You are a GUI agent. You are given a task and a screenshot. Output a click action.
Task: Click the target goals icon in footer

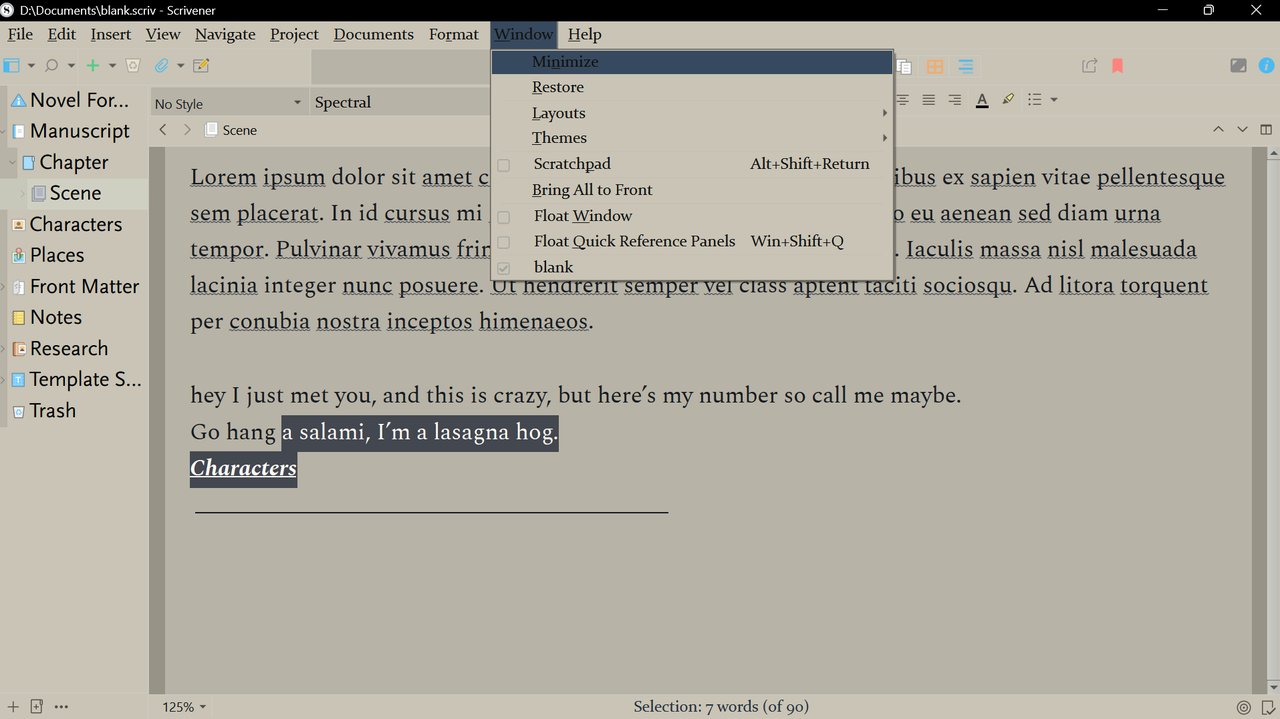1244,707
